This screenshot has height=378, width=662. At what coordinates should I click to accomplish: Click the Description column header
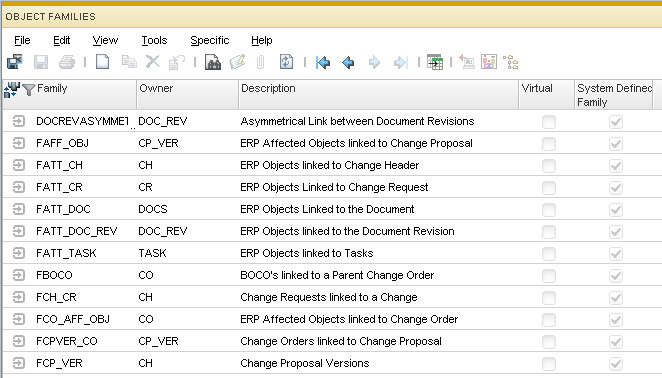[378, 94]
